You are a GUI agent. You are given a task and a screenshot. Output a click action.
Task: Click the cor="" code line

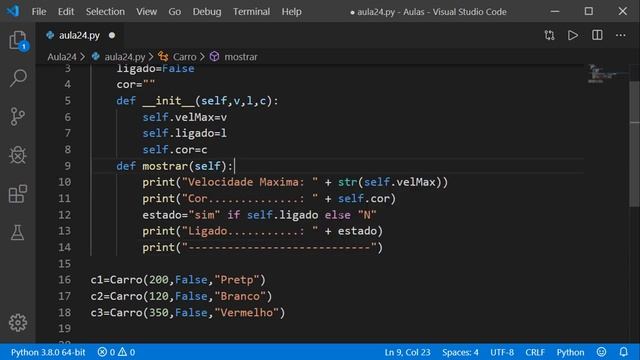[136, 84]
